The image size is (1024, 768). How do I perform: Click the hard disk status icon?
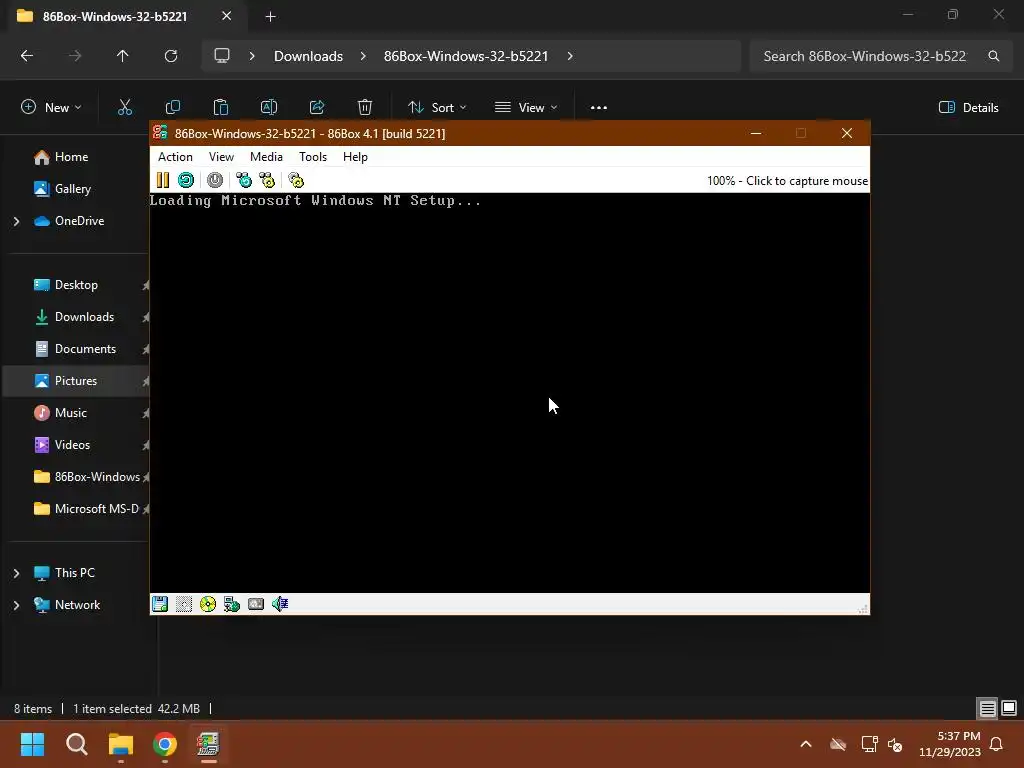pos(256,604)
